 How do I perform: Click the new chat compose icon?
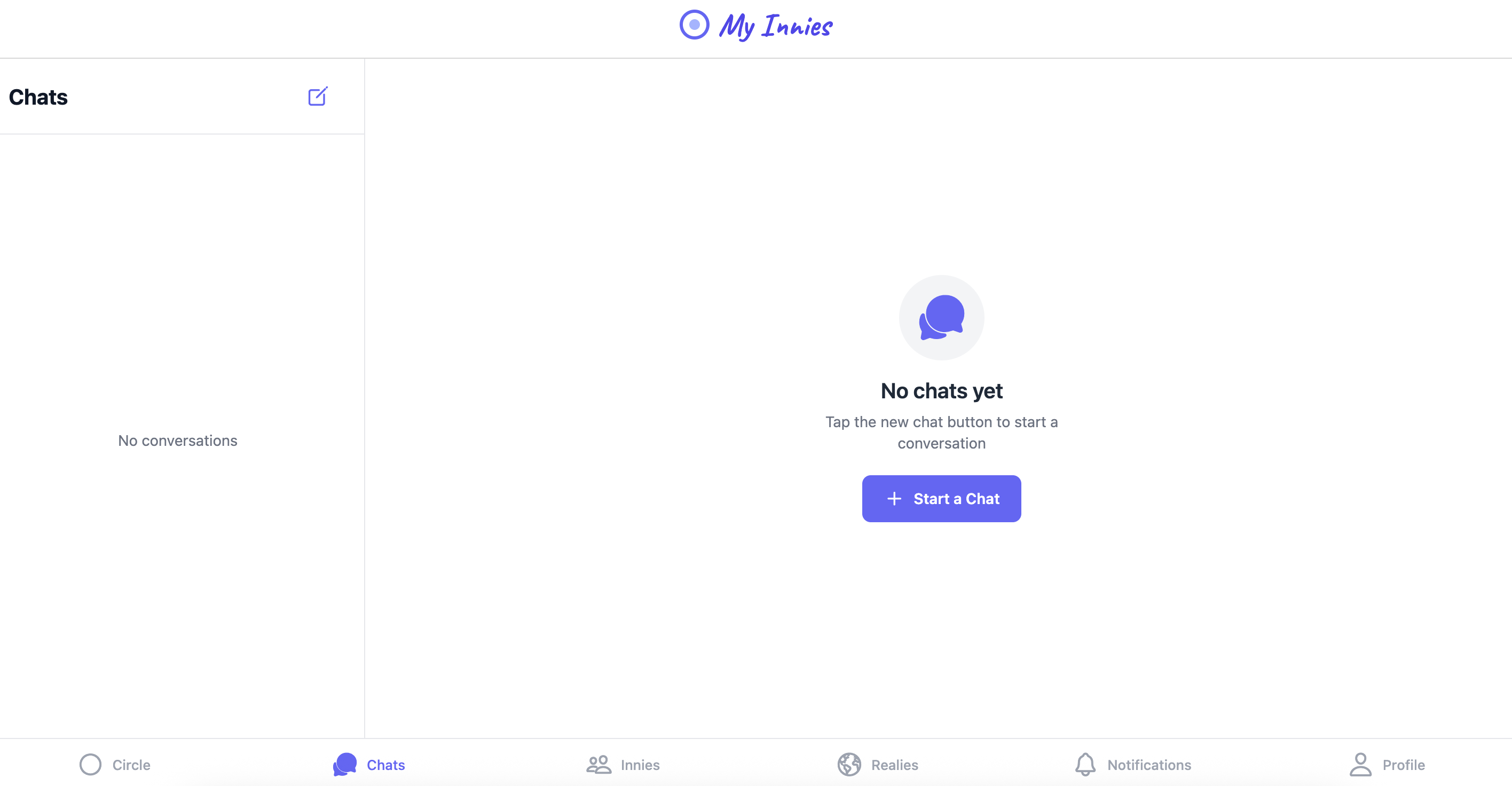[318, 96]
